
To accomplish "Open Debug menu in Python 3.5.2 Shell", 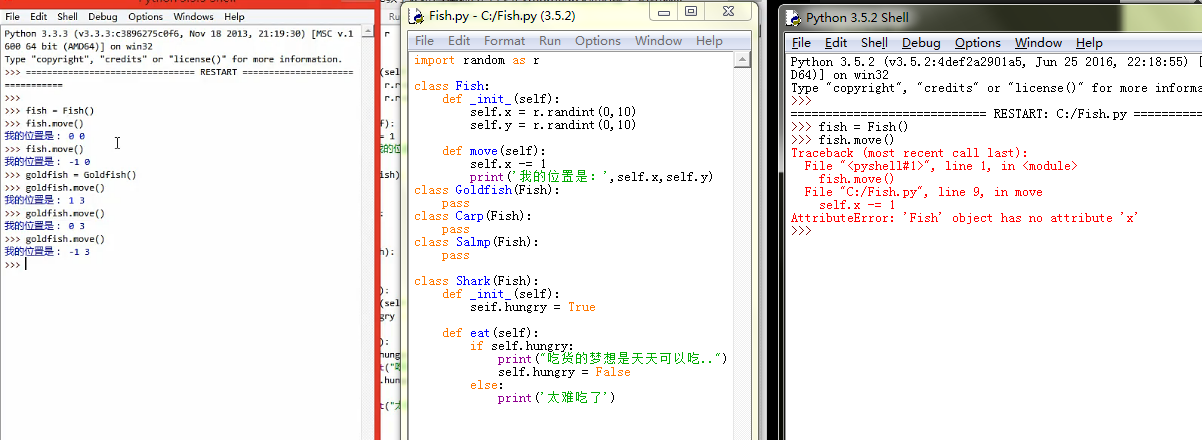I will 920,43.
